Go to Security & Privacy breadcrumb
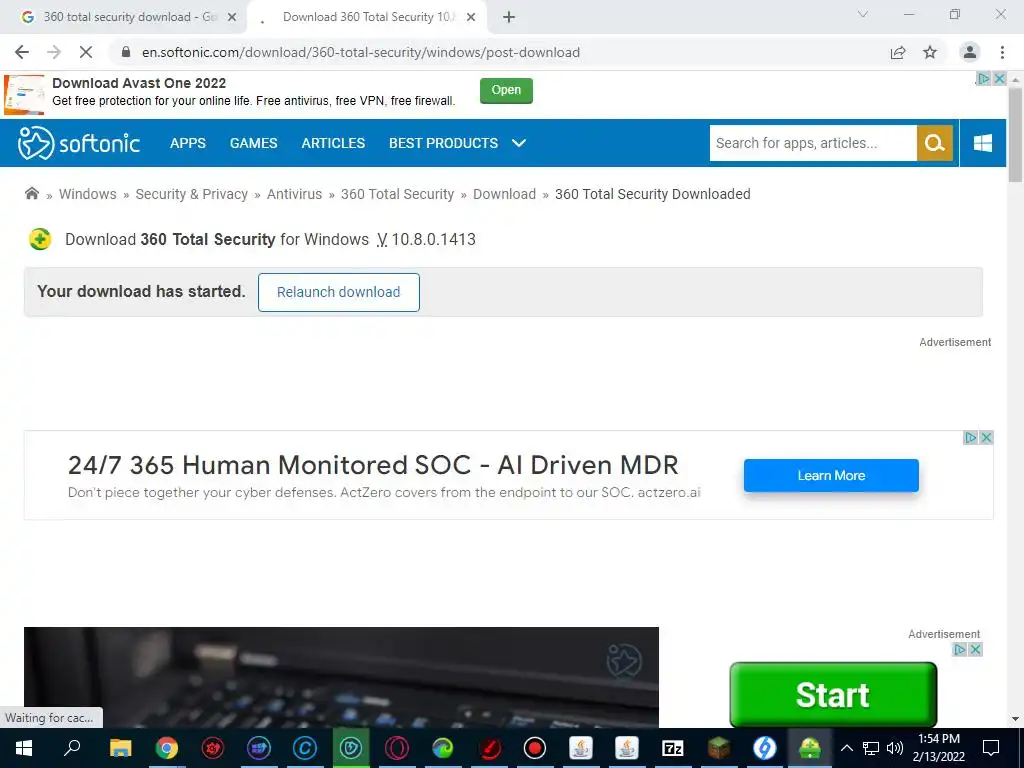The height and width of the screenshot is (768, 1024). (191, 194)
